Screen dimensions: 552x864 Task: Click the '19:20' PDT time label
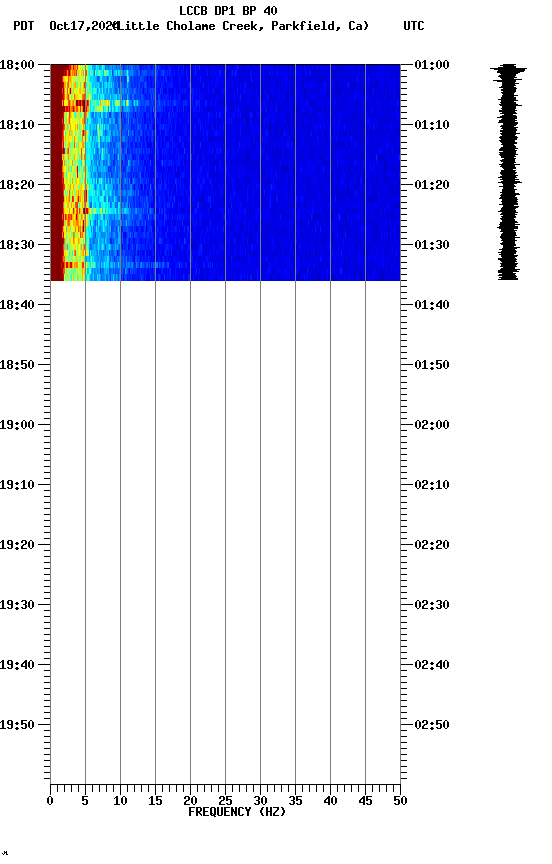click(17, 545)
